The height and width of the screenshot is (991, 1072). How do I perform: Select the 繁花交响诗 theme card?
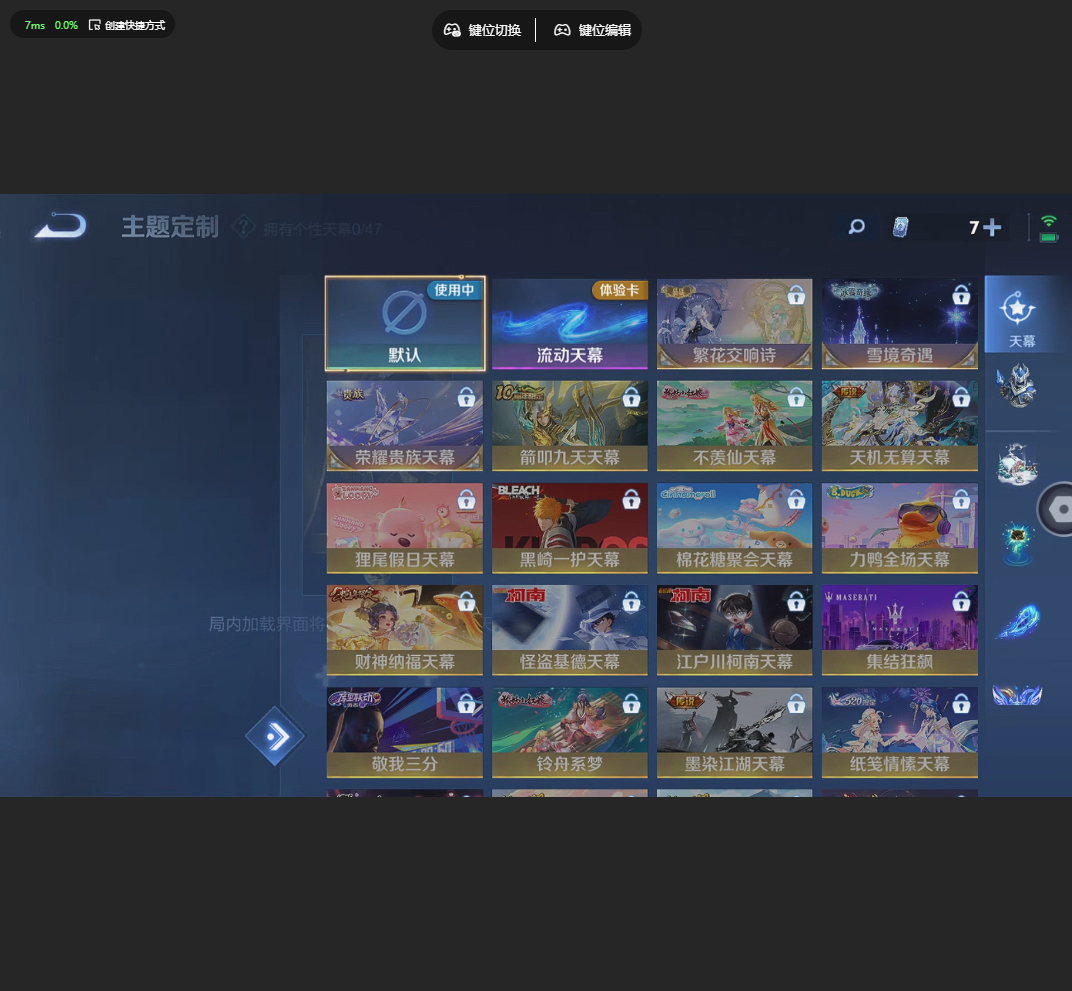(734, 323)
